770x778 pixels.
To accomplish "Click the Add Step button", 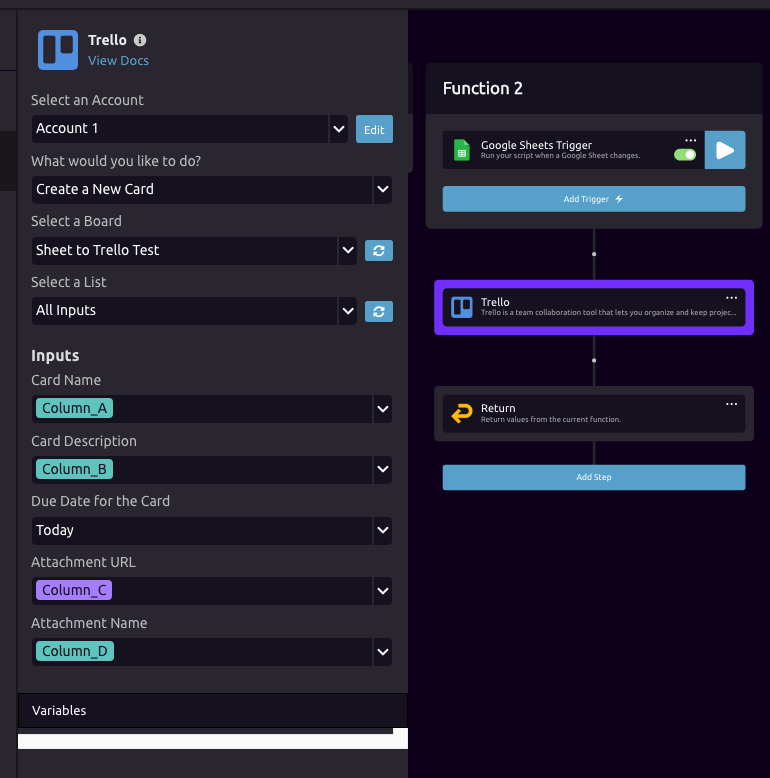I will pos(594,477).
